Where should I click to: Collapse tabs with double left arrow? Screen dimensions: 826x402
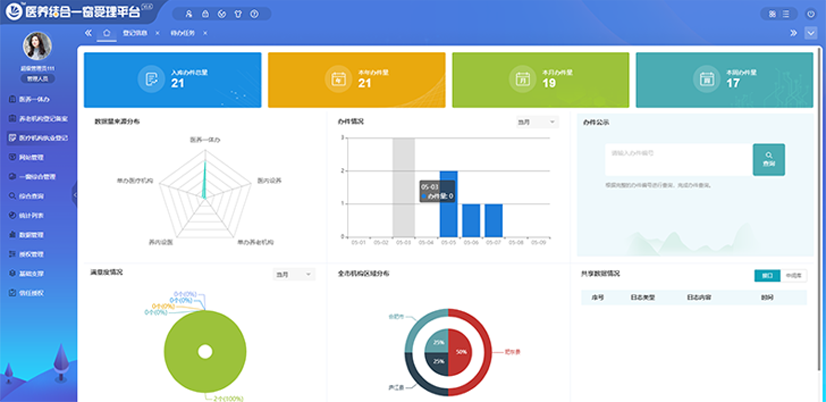(88, 33)
